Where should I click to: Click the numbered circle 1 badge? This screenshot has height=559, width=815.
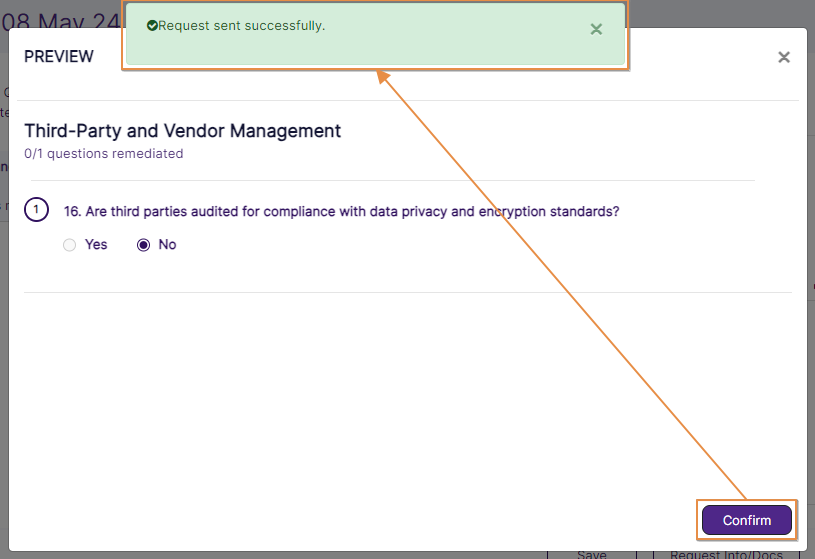pos(36,210)
